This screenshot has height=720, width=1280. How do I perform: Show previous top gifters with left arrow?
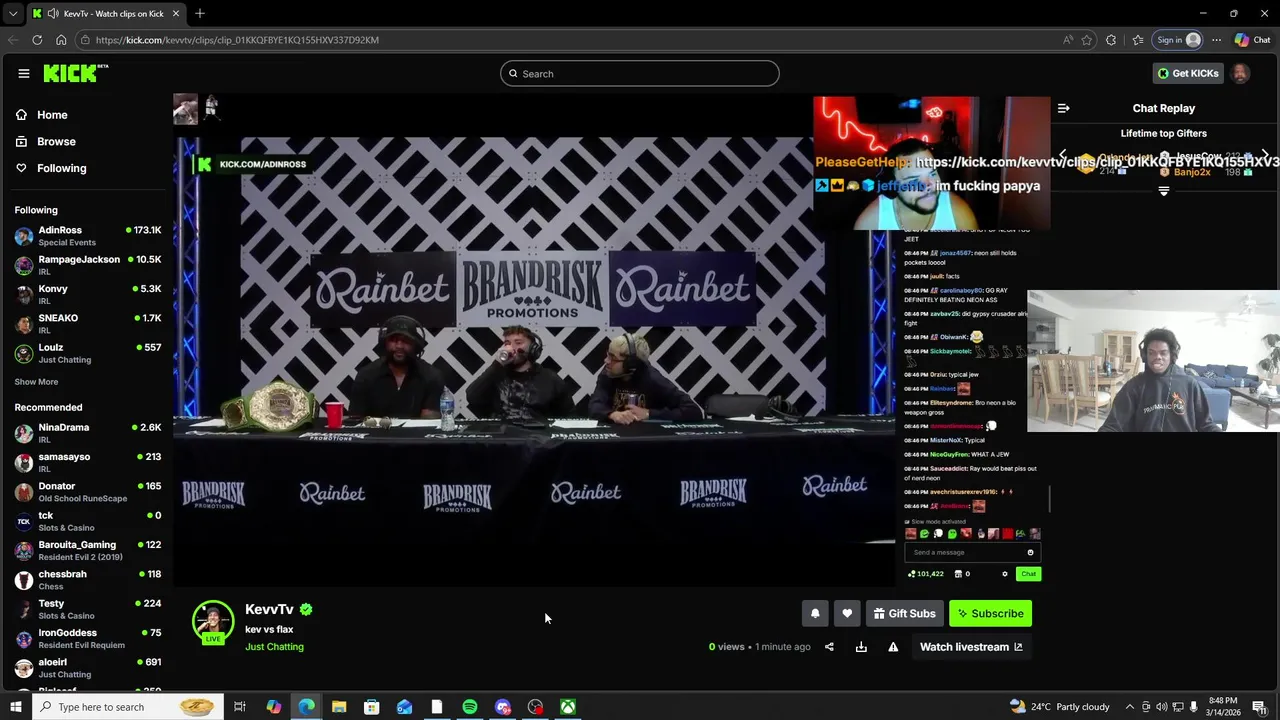tap(1063, 156)
